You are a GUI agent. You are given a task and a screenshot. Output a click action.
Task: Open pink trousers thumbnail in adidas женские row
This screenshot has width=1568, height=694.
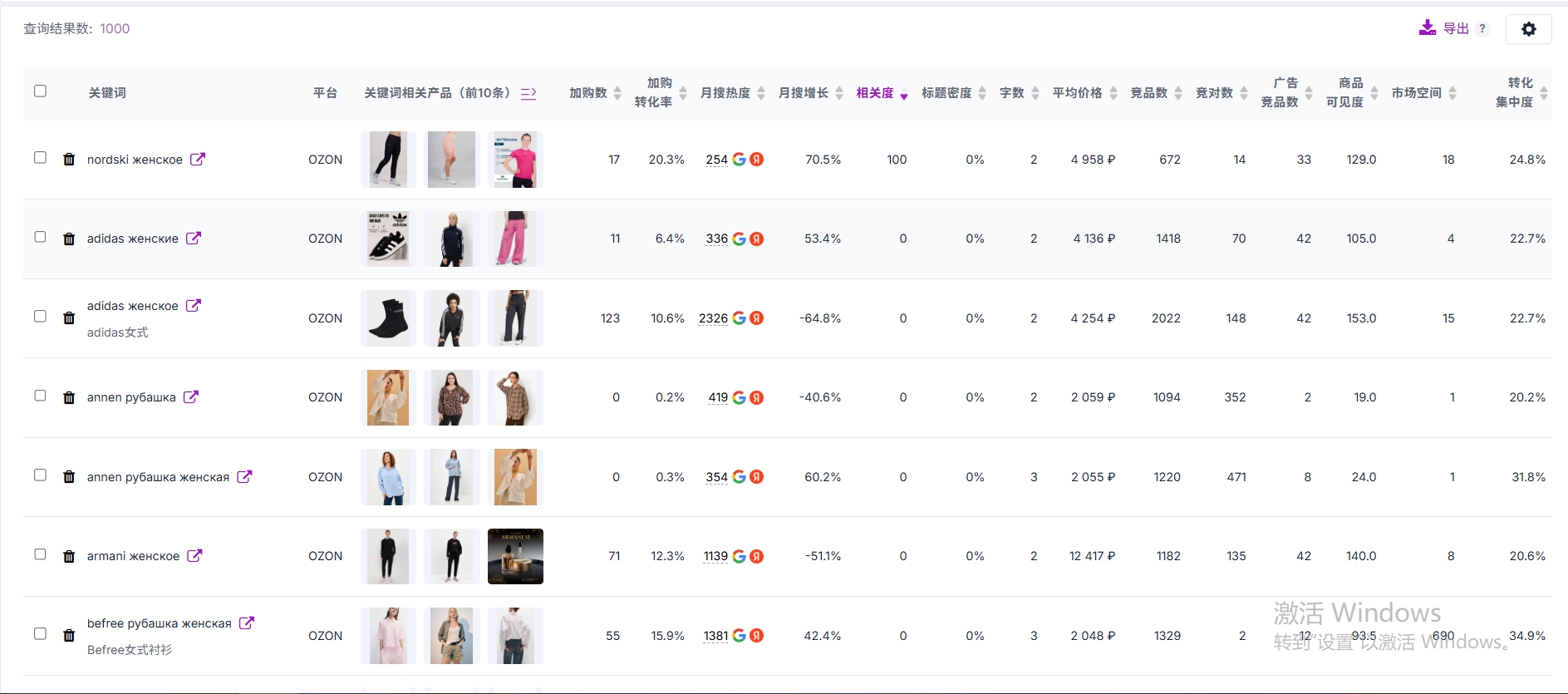pyautogui.click(x=515, y=239)
